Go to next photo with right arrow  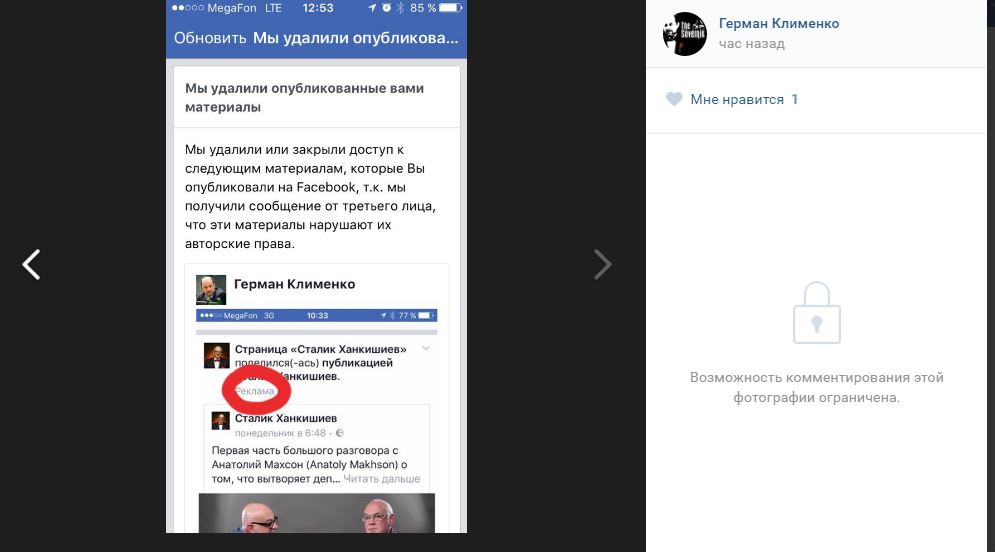point(602,265)
